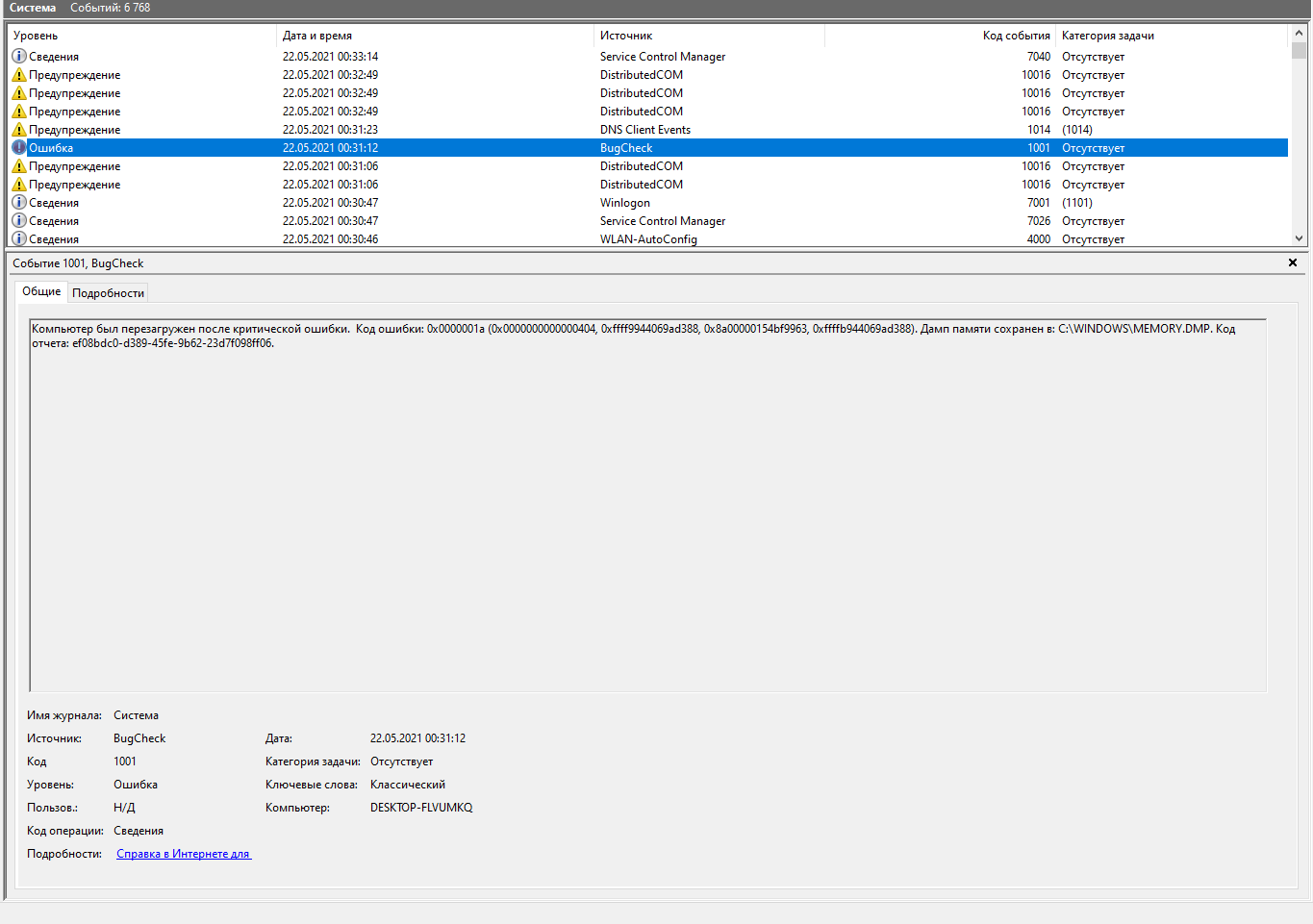Select the Winlogon source cell
The image size is (1313, 924).
point(625,203)
